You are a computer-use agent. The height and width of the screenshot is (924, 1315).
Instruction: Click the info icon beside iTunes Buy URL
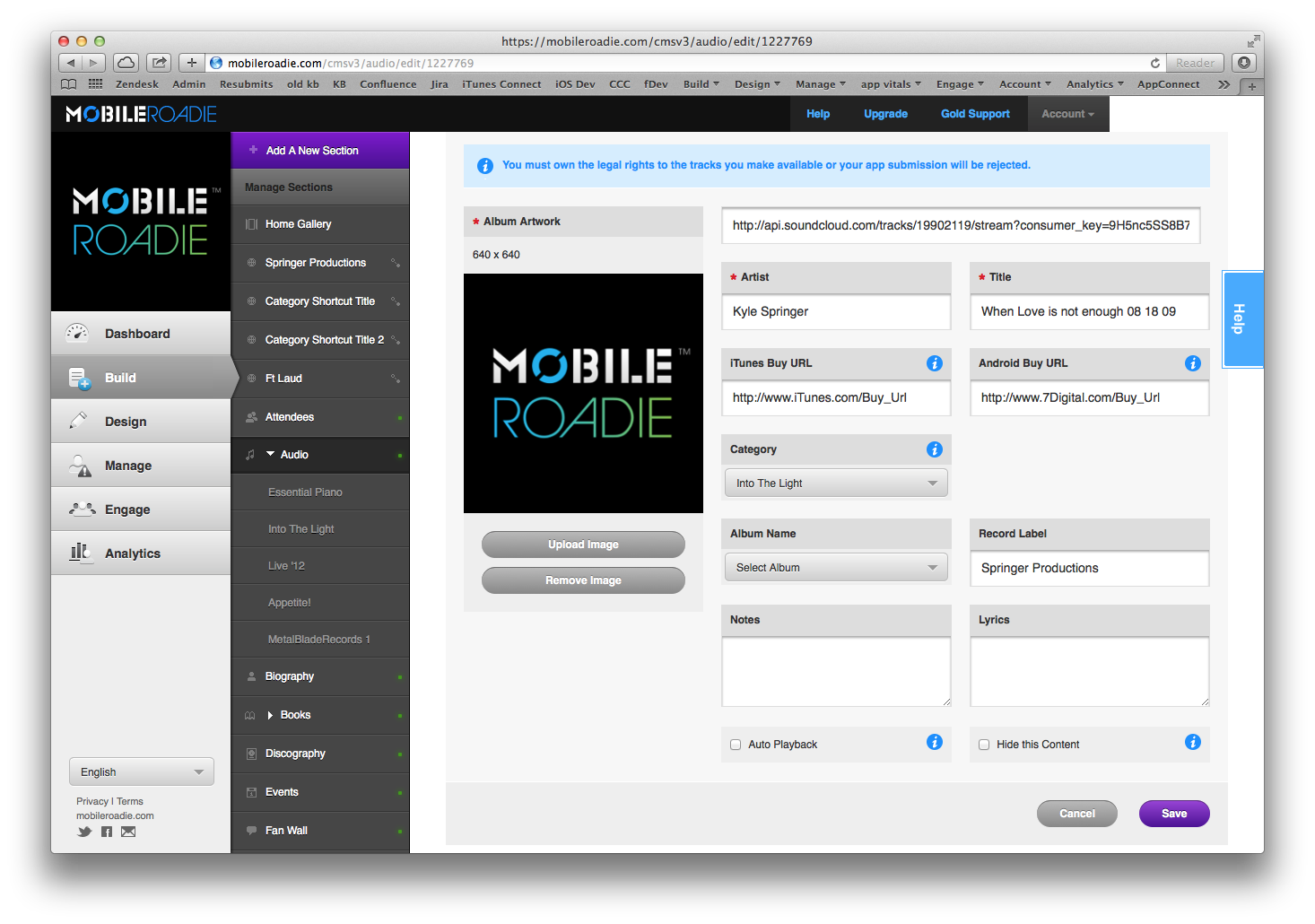pyautogui.click(x=934, y=363)
